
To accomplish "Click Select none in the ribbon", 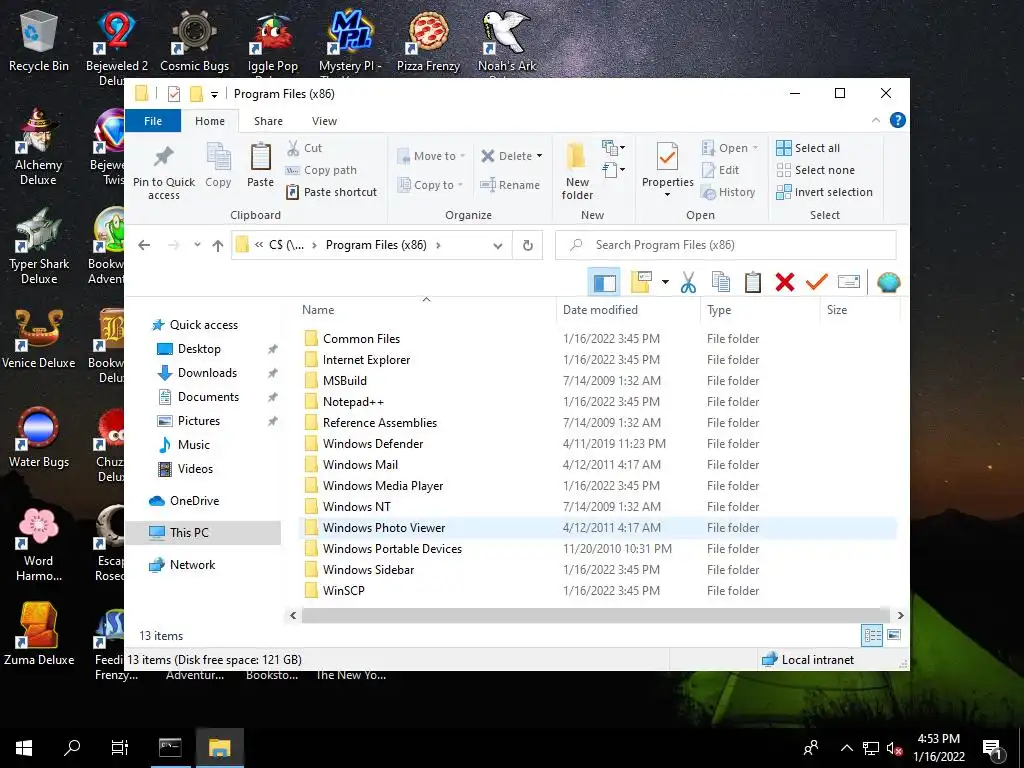I will pos(816,170).
